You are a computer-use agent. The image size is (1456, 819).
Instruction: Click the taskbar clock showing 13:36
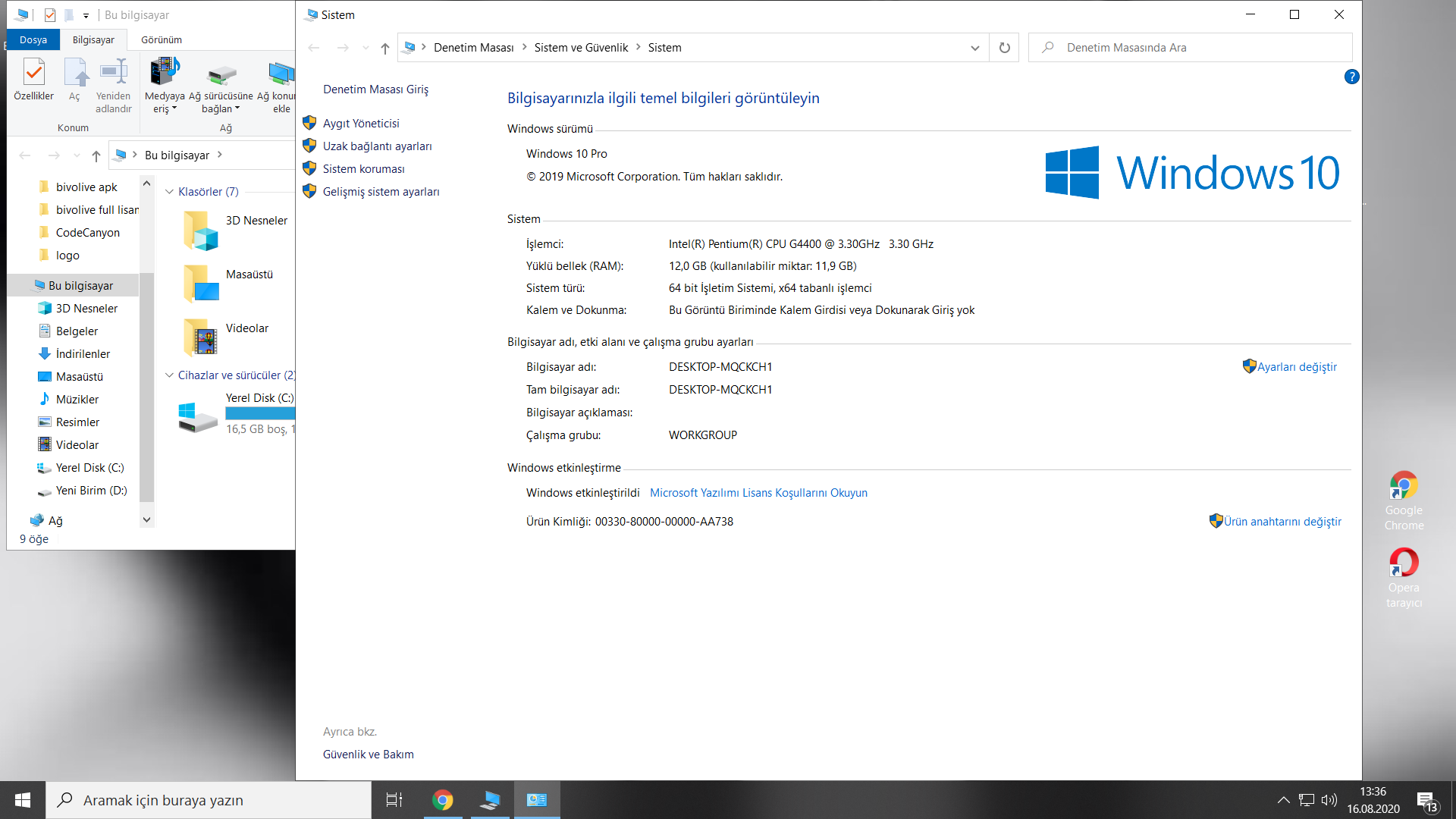pos(1373,800)
